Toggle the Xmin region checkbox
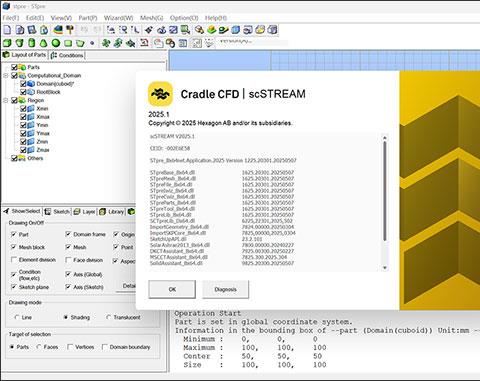Viewport: 480px width, 381px height. pos(23,109)
